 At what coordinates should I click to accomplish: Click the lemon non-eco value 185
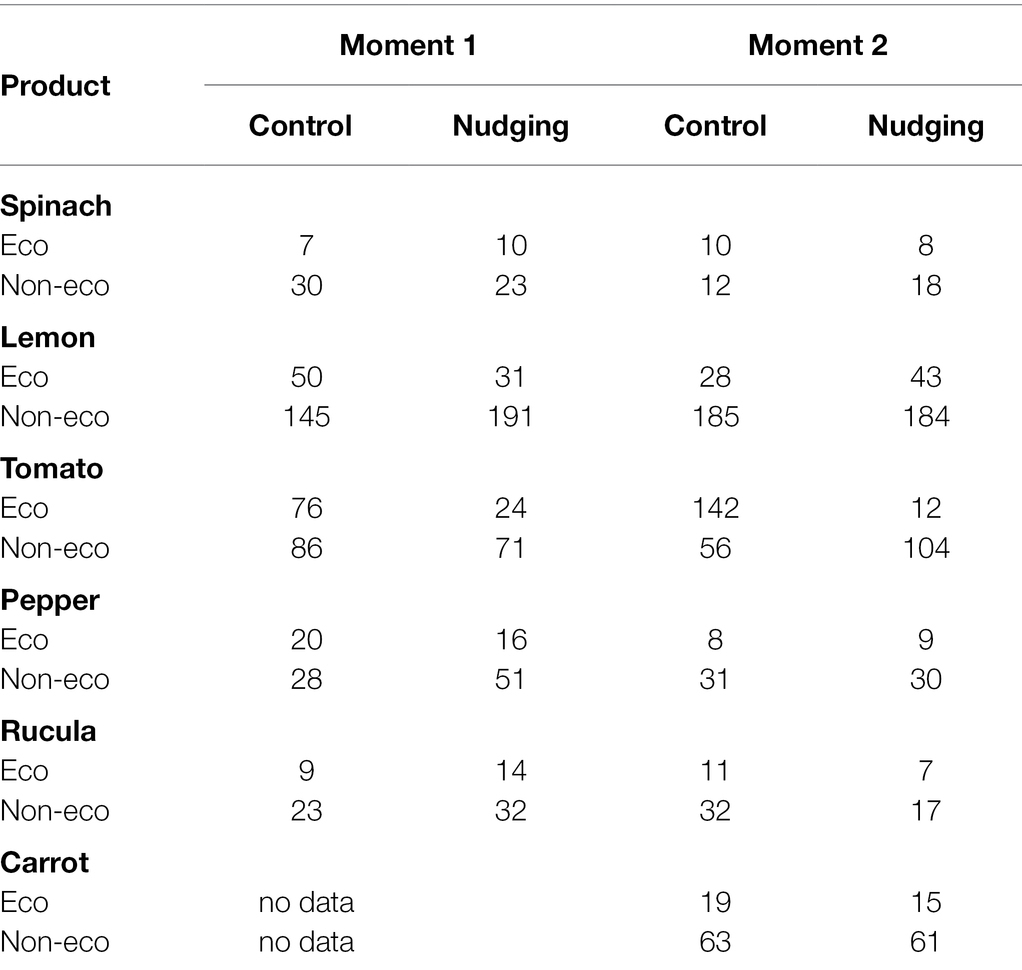click(715, 417)
